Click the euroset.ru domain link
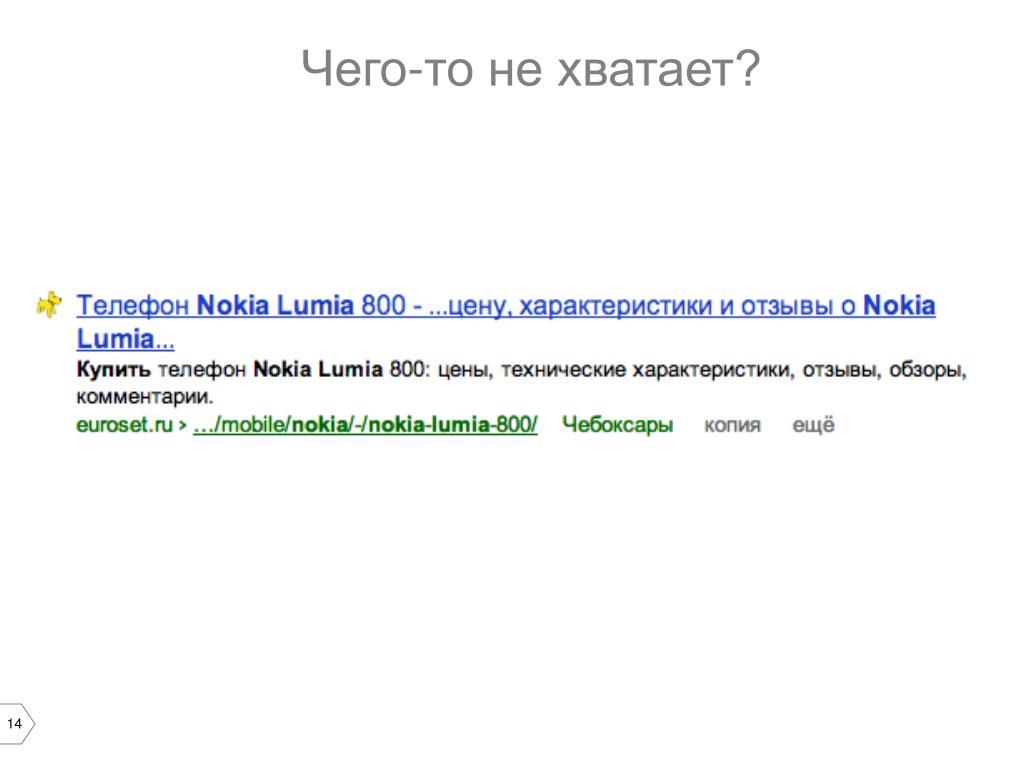The width and height of the screenshot is (1024, 768). click(x=124, y=424)
